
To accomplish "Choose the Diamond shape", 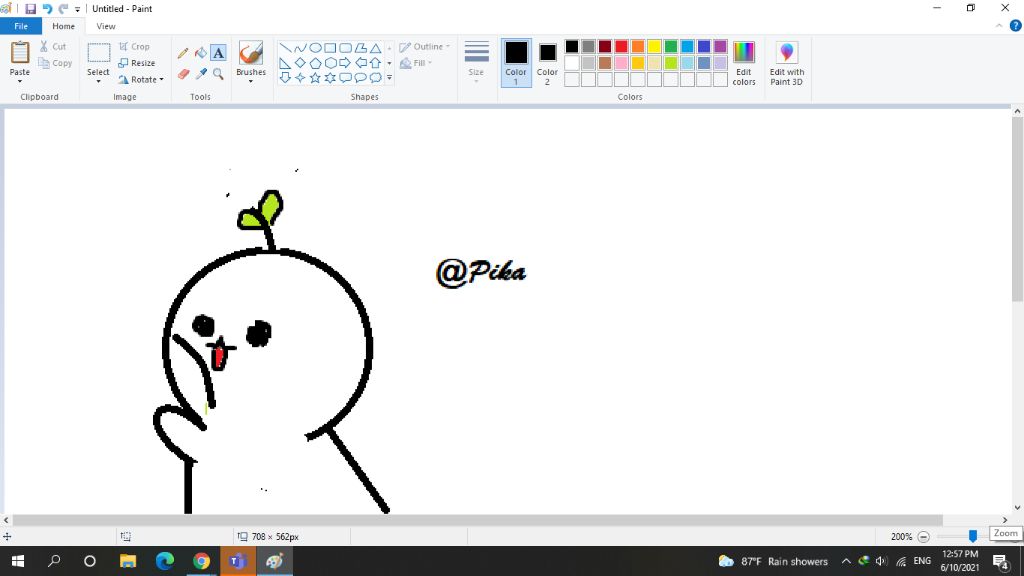I will click(x=300, y=63).
